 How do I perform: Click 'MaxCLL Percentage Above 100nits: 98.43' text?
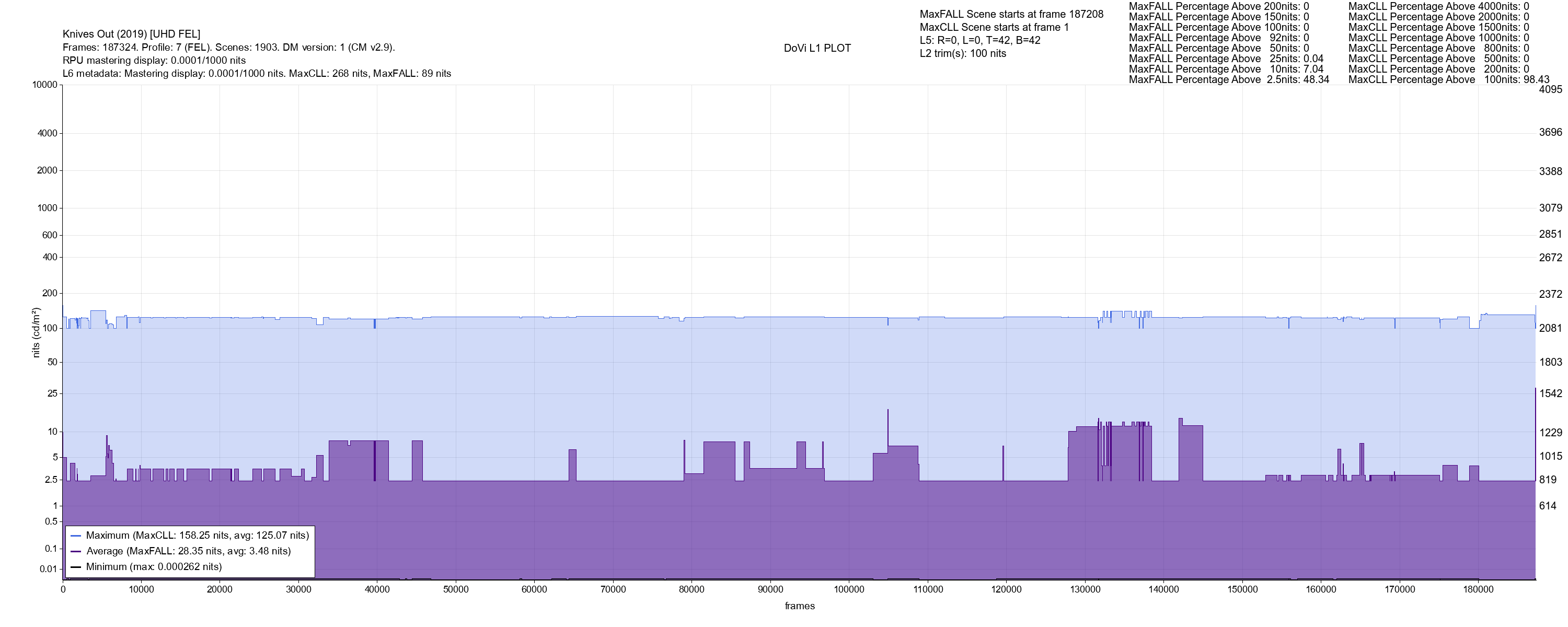pyautogui.click(x=1448, y=80)
